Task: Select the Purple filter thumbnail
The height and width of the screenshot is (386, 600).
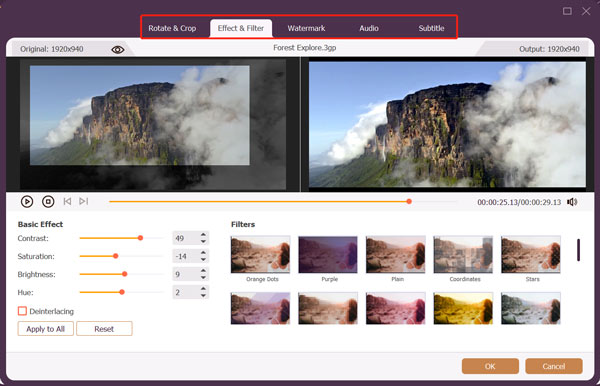Action: [328, 254]
